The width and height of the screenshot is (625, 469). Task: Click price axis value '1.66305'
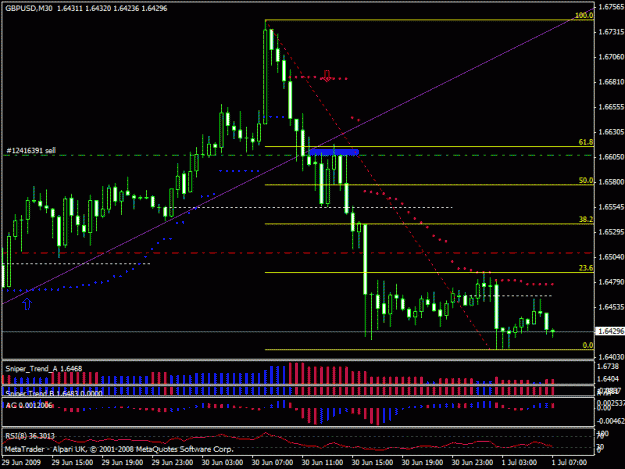(611, 132)
